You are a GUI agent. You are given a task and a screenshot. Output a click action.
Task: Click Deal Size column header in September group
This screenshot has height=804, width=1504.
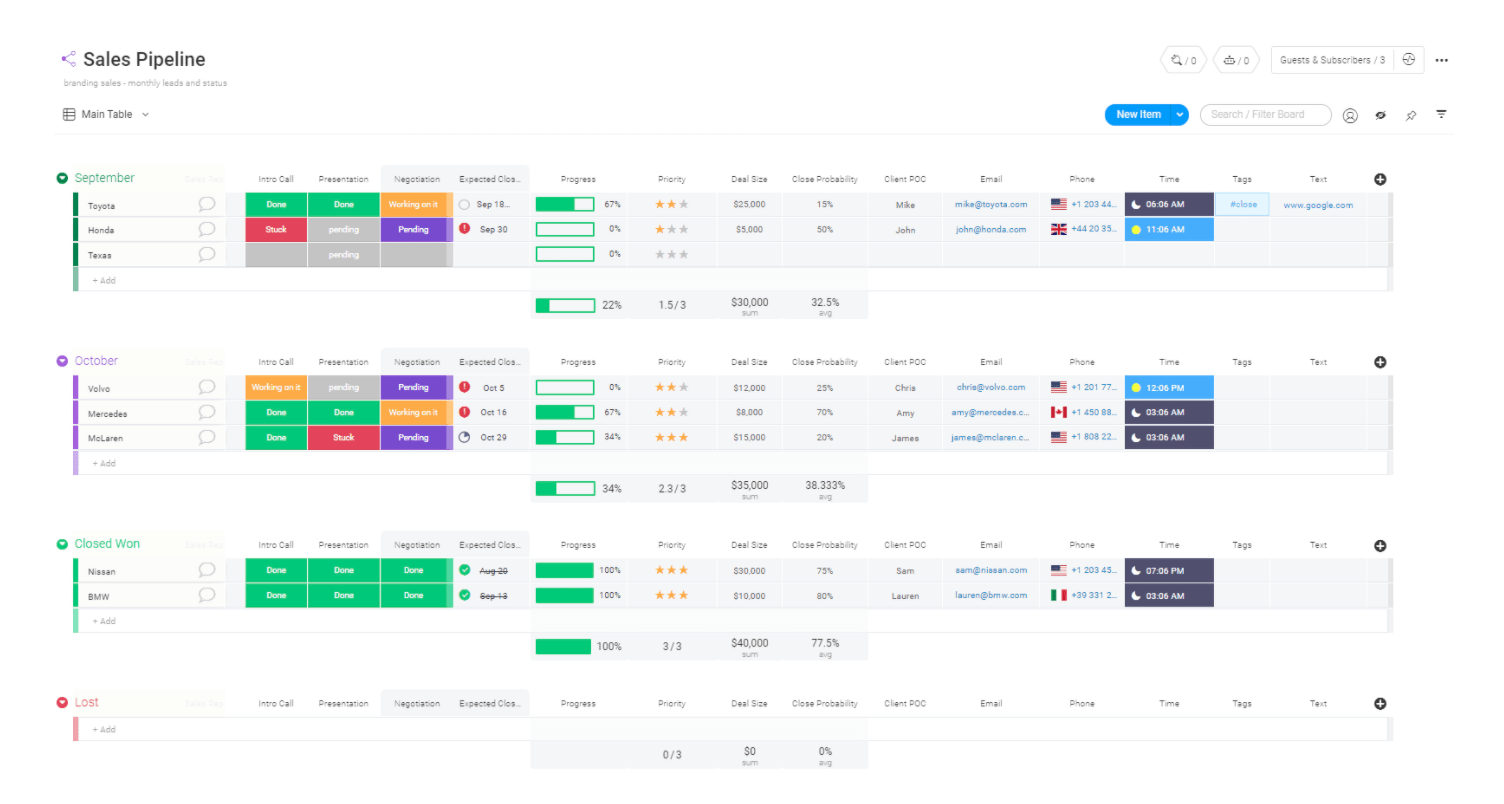[749, 180]
